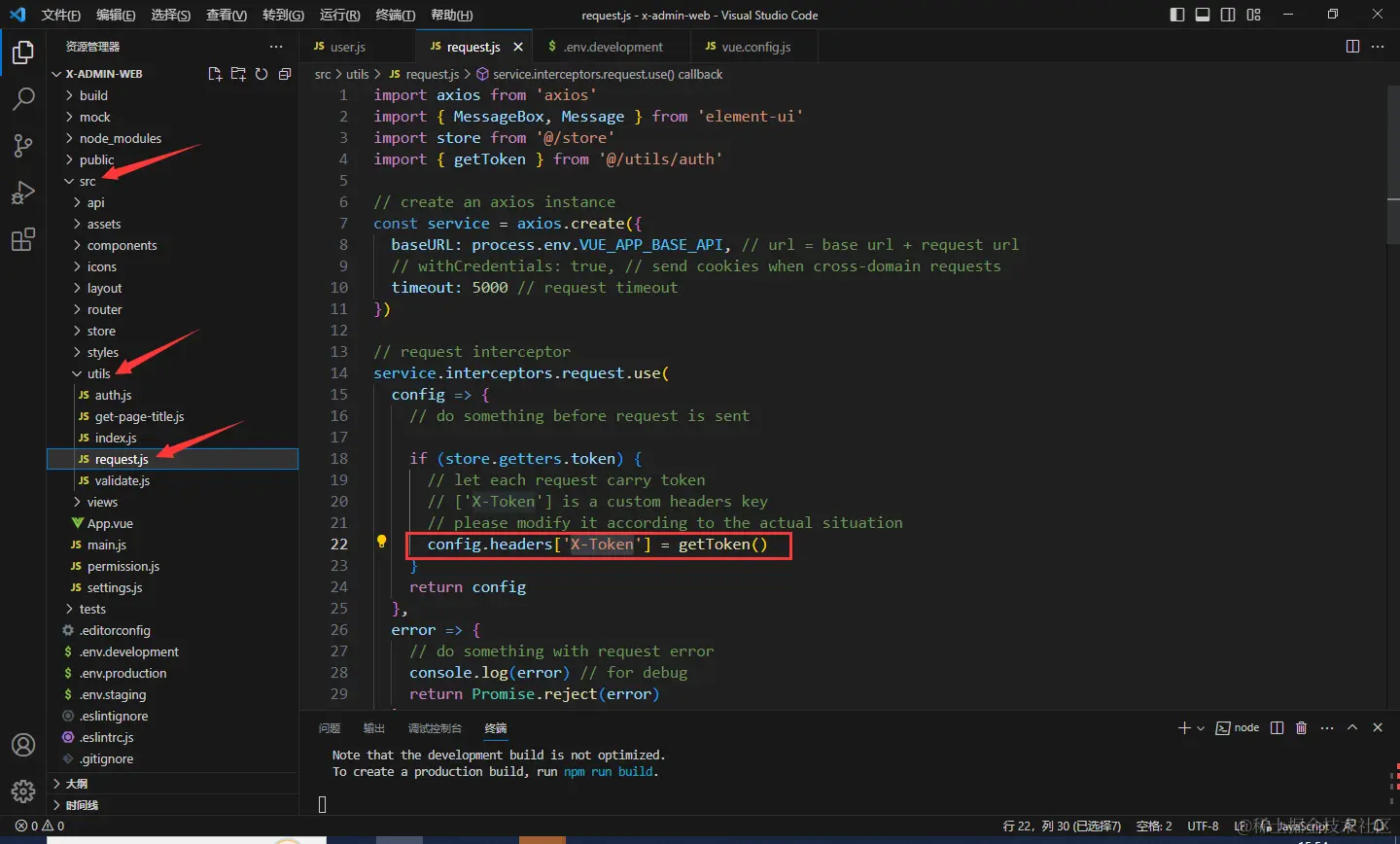Refresh the explorer tree
This screenshot has width=1400, height=844.
[x=262, y=74]
